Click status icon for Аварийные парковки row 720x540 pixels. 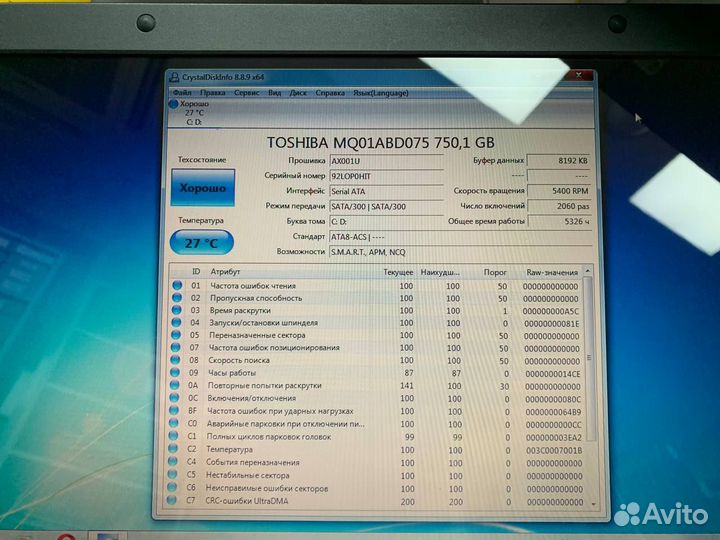coord(174,423)
